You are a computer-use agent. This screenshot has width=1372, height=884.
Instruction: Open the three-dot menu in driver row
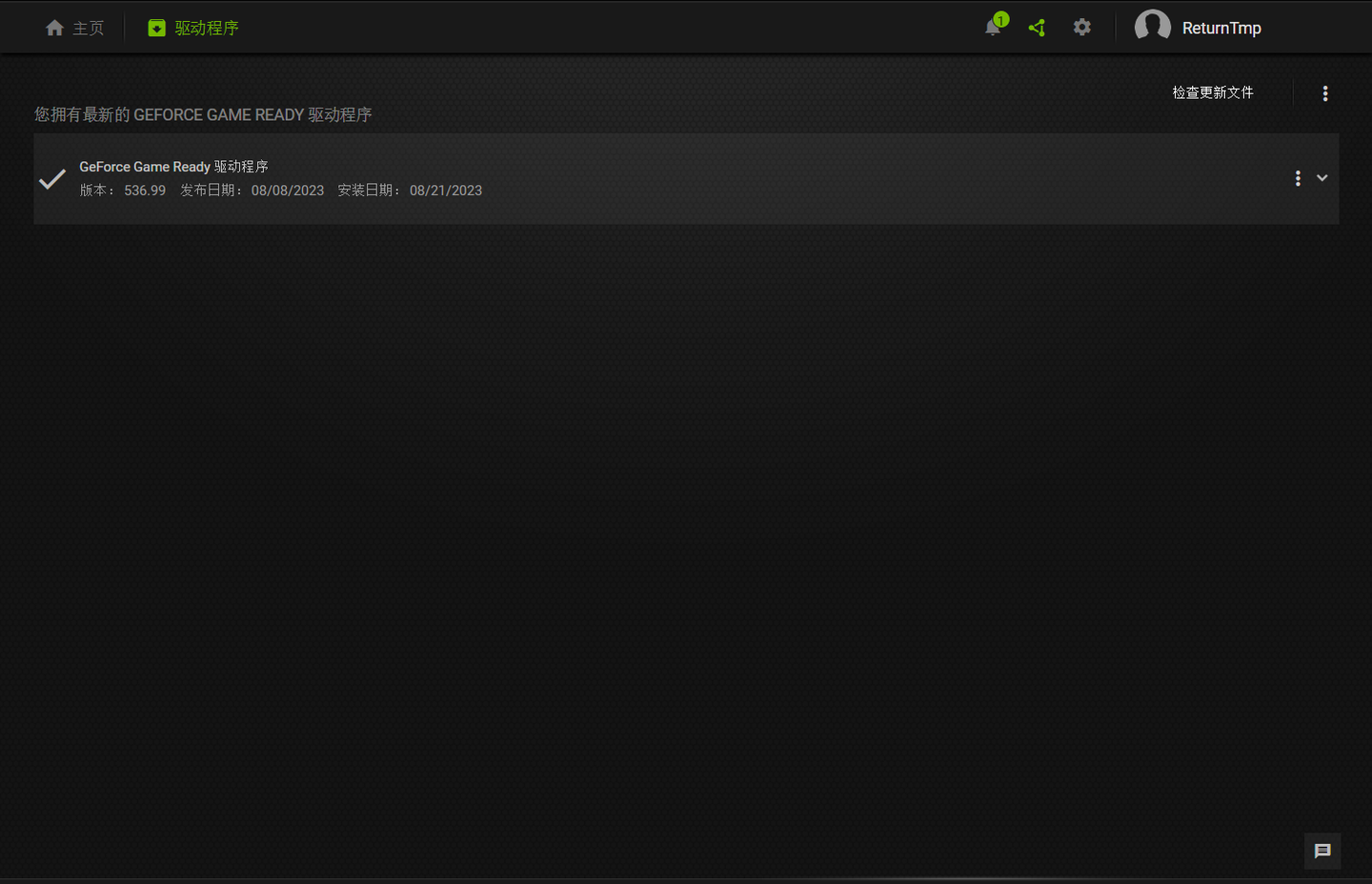(1298, 178)
